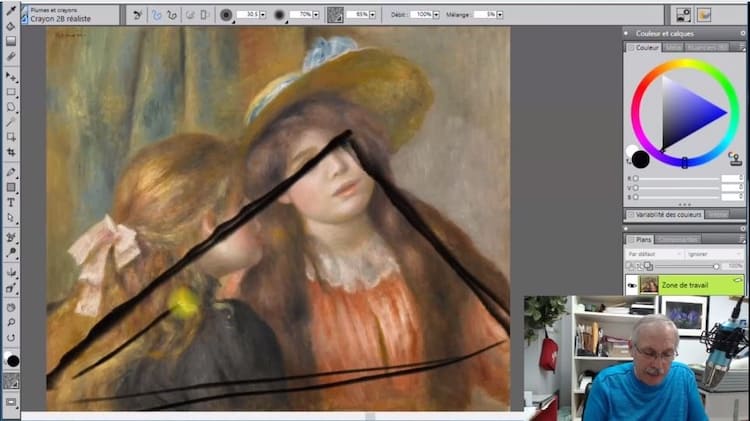Click the layer opacity slider in Plans panel
The height and width of the screenshot is (421, 750).
pyautogui.click(x=687, y=266)
